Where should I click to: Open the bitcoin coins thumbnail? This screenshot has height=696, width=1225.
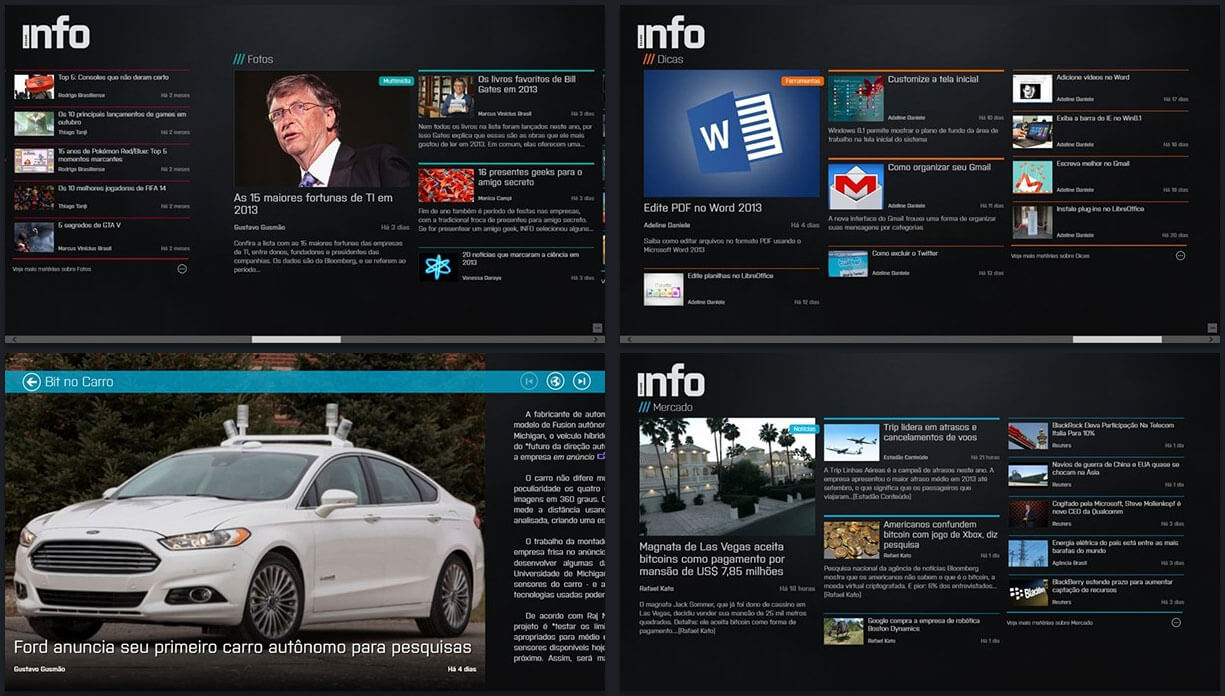[x=852, y=540]
